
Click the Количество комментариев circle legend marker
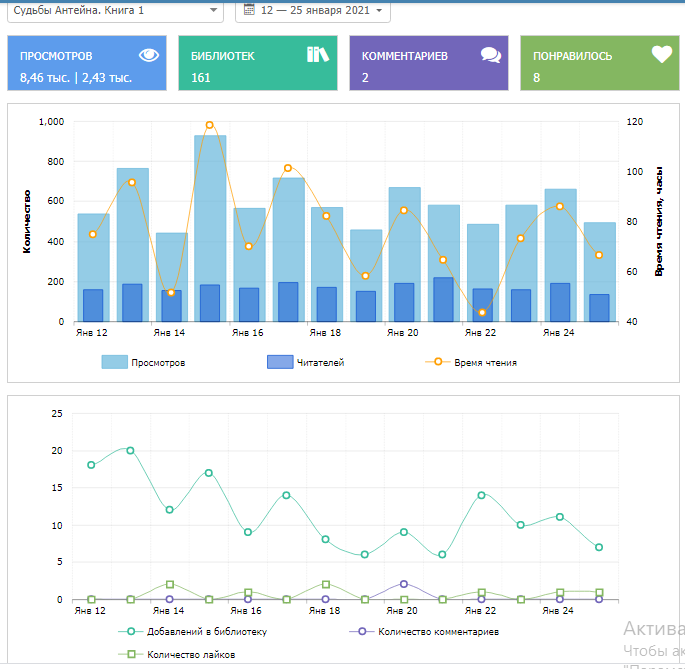pos(363,631)
